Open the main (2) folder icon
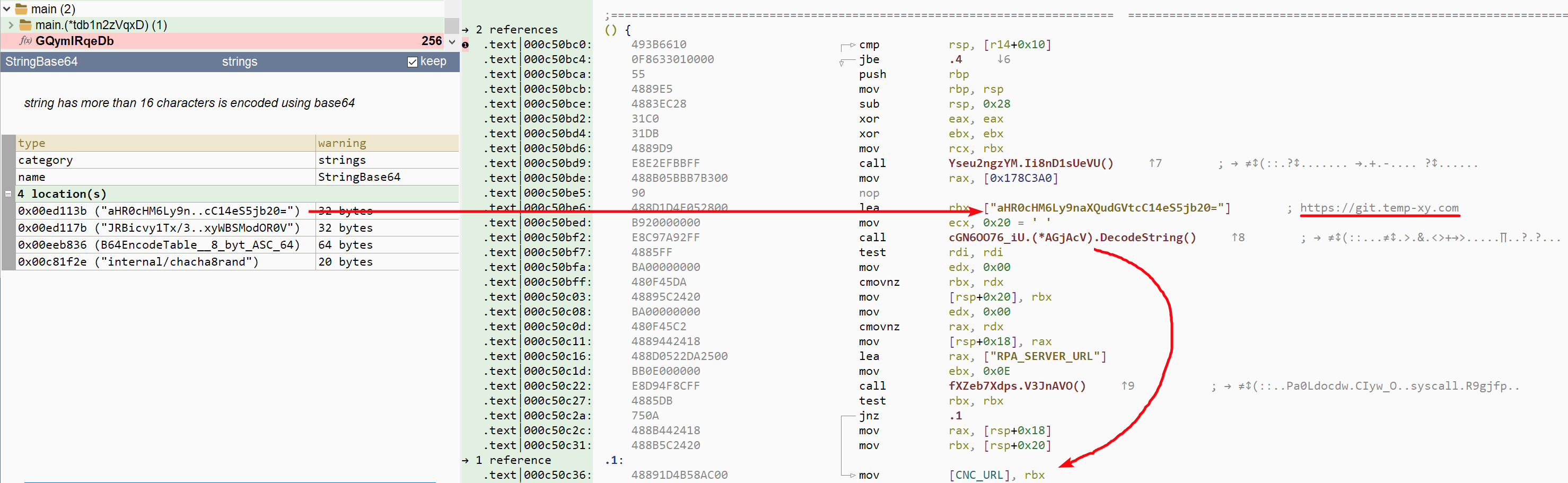 click(x=21, y=9)
